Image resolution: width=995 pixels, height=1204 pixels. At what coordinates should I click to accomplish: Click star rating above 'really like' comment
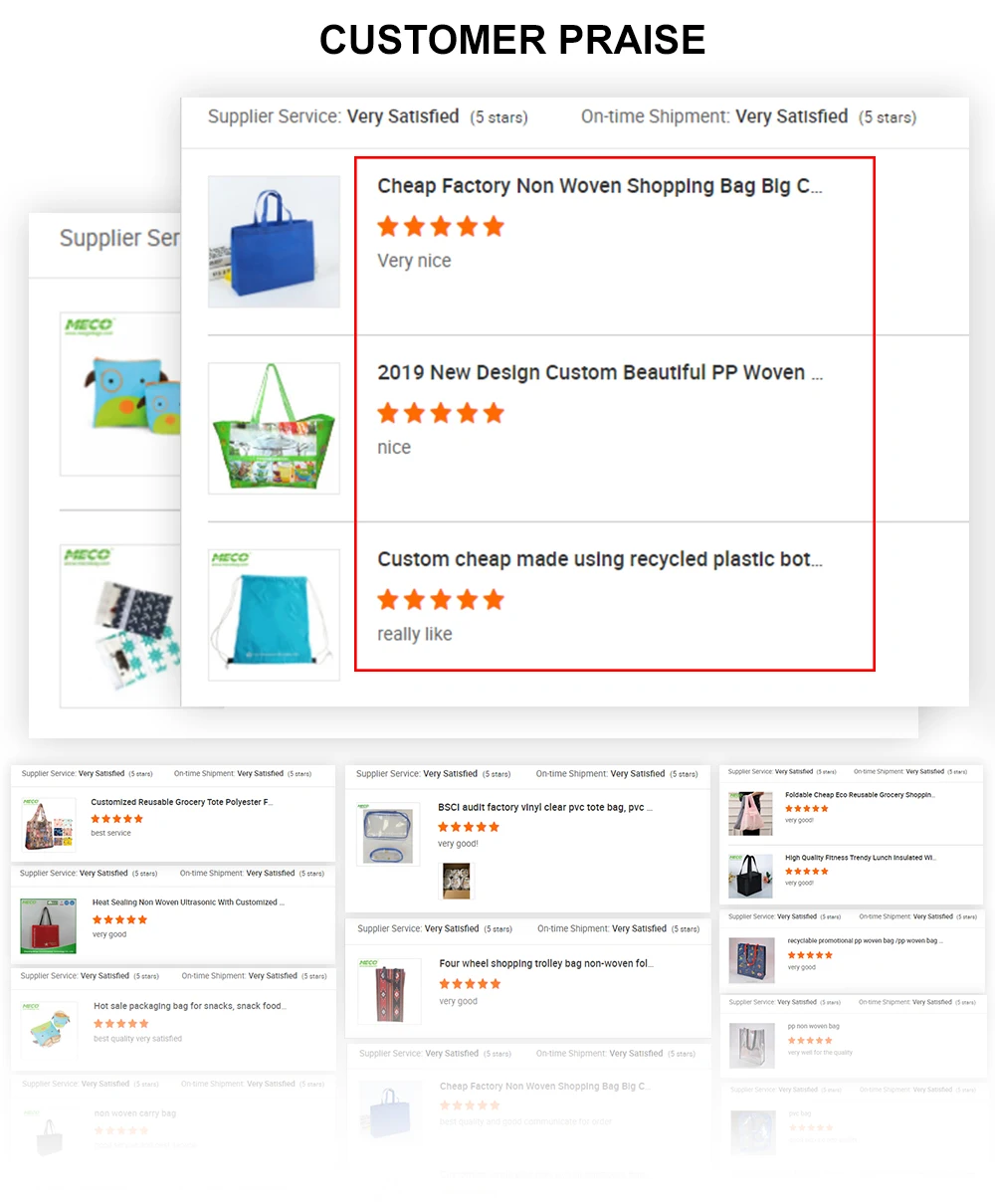click(441, 600)
